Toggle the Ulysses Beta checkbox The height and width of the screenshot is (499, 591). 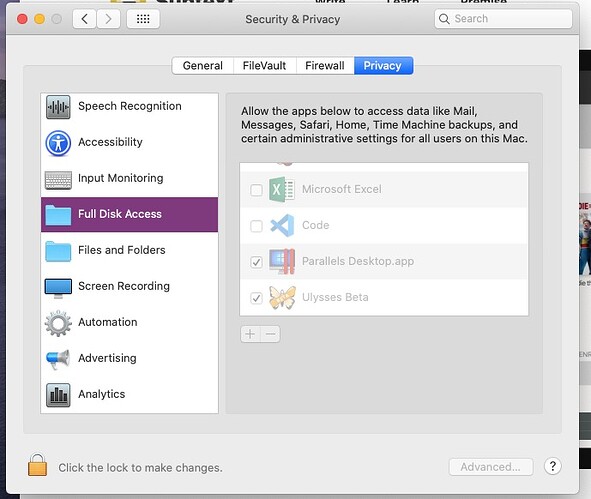coord(256,298)
